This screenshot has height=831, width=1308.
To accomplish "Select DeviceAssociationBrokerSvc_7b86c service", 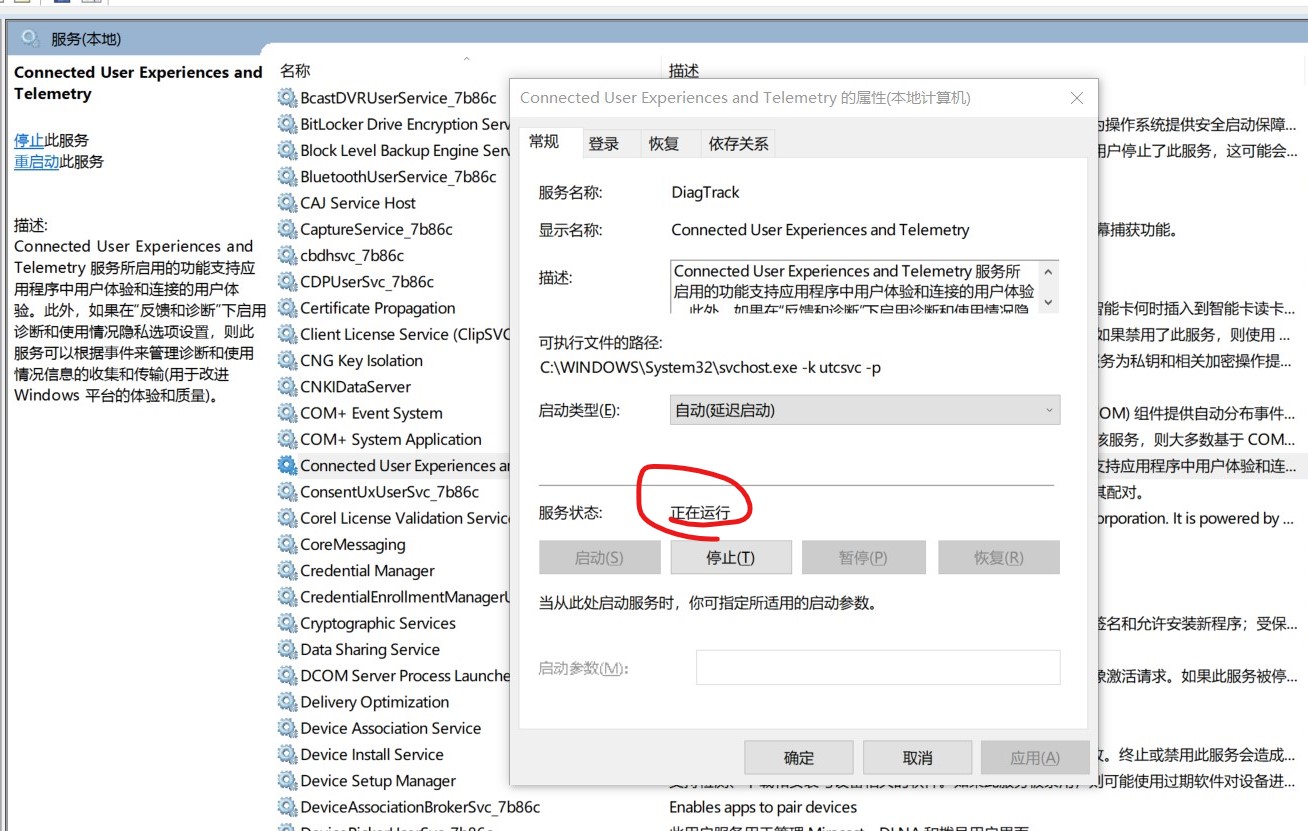I will [420, 807].
